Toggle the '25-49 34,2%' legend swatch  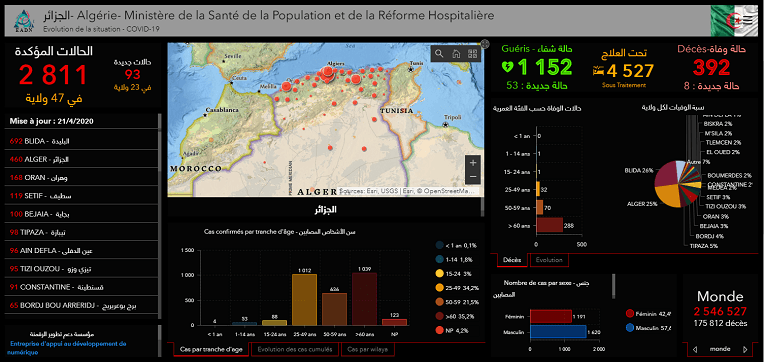(440, 288)
